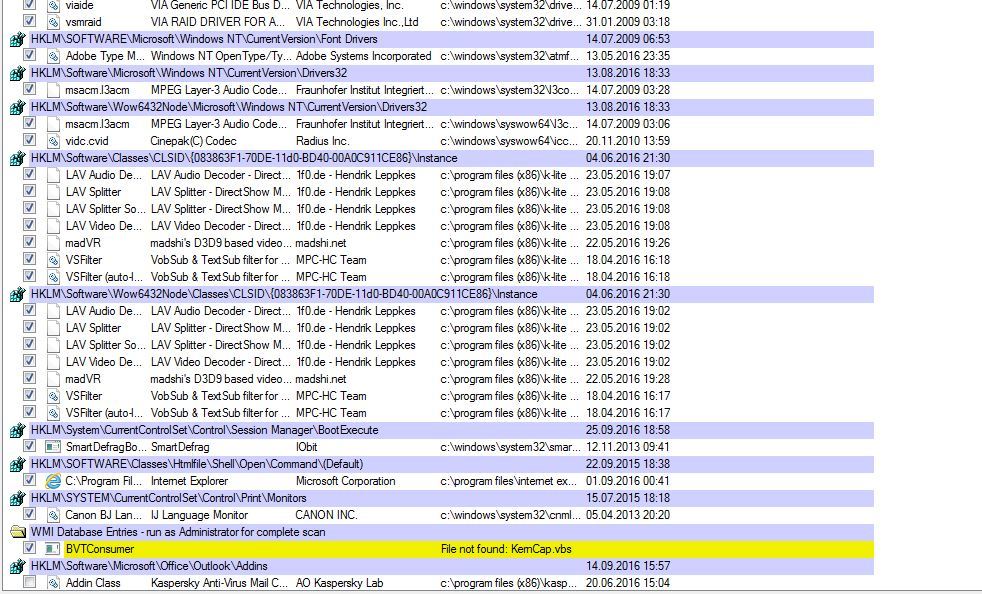The image size is (982, 594).
Task: Click the registry icon beside the BootExecute key
Action: pyautogui.click(x=17, y=430)
